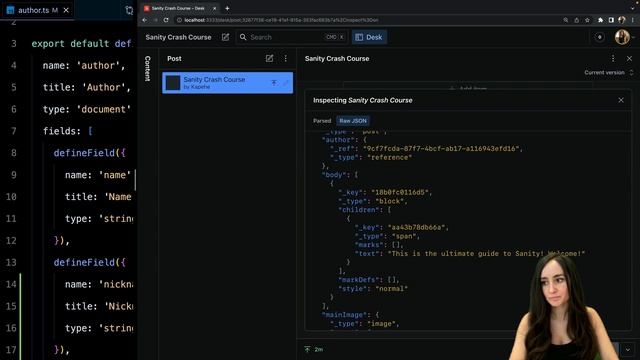Click the Sanity Crash Course studio title

178,37
